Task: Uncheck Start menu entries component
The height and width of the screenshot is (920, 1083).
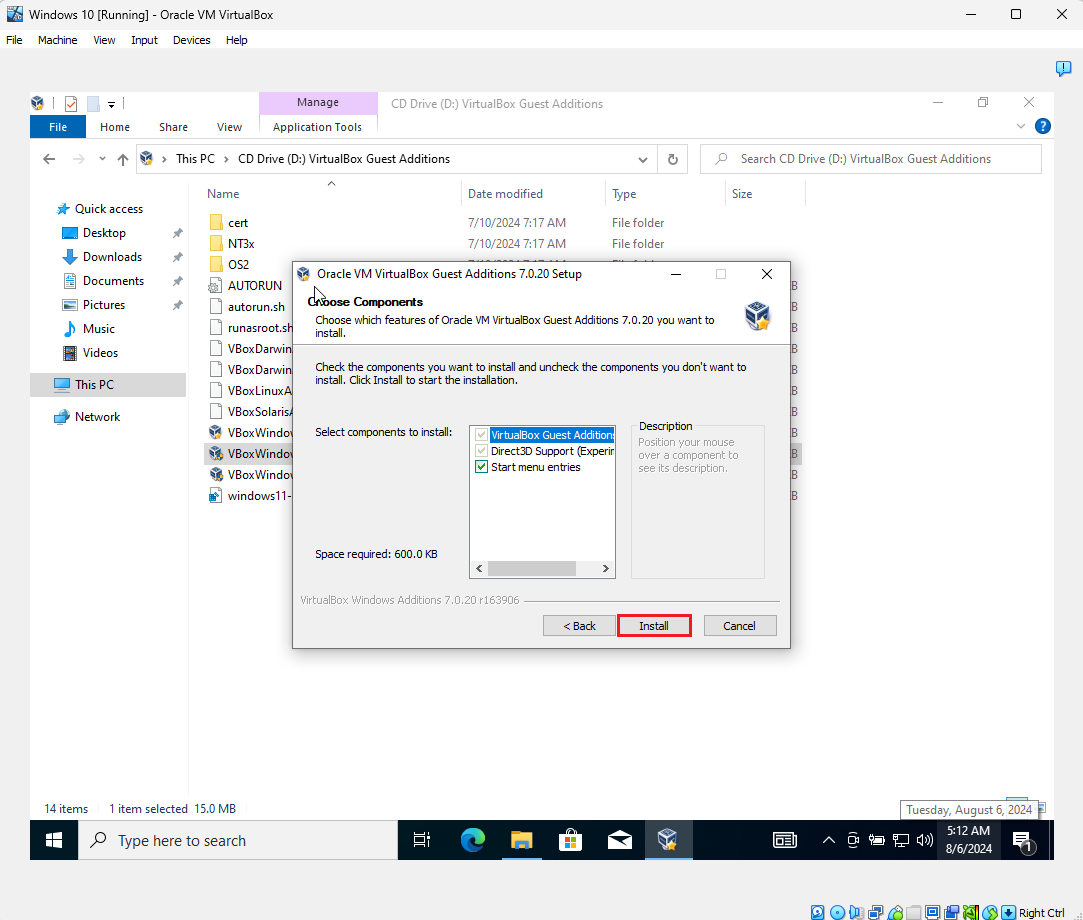Action: [481, 467]
